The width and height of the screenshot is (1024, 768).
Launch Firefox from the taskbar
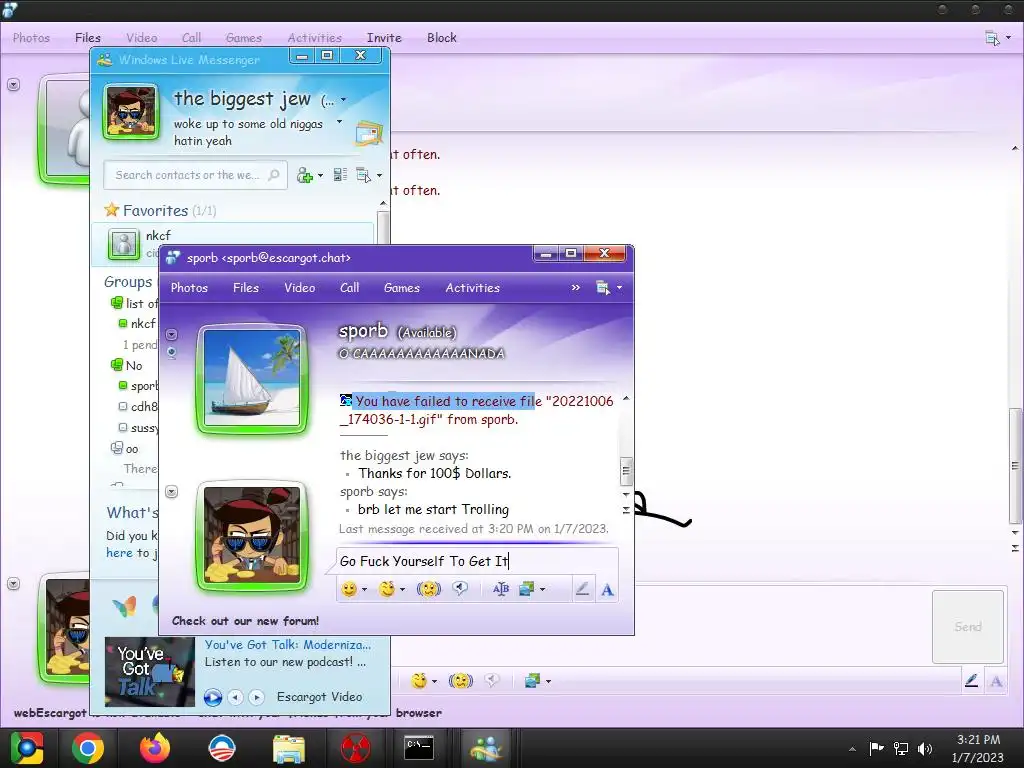tap(155, 748)
